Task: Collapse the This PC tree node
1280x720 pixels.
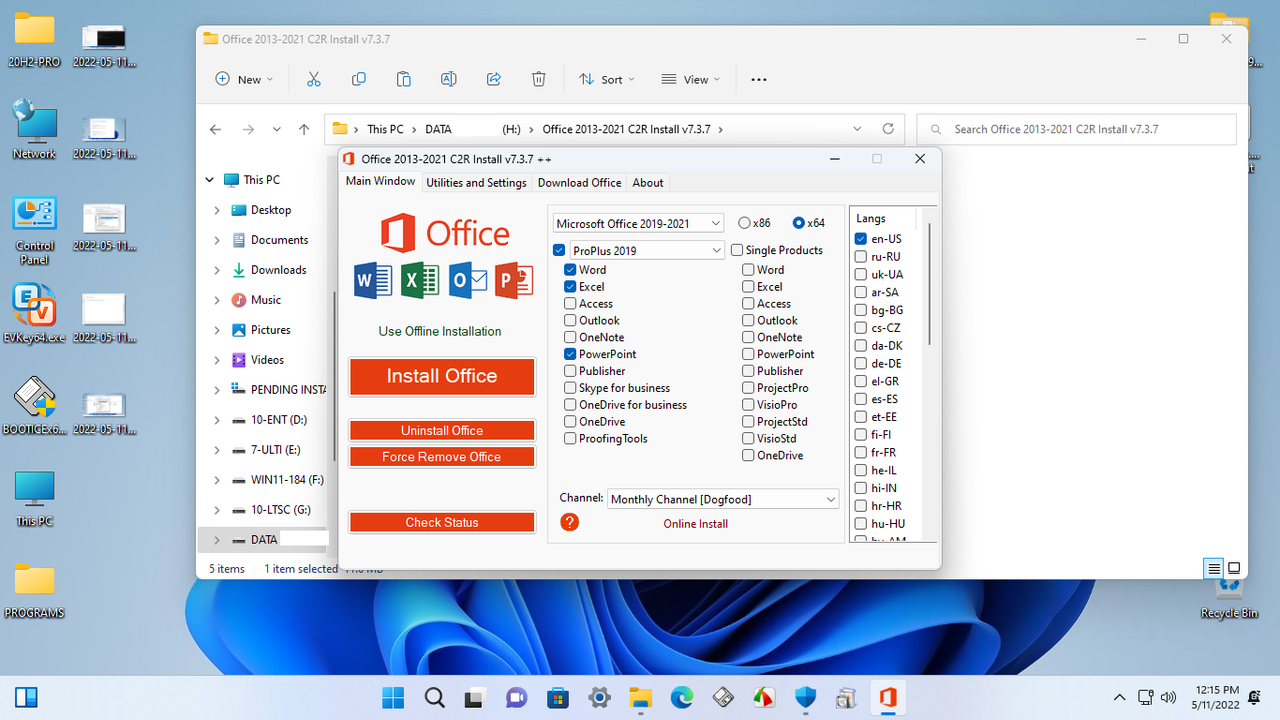Action: (x=210, y=180)
